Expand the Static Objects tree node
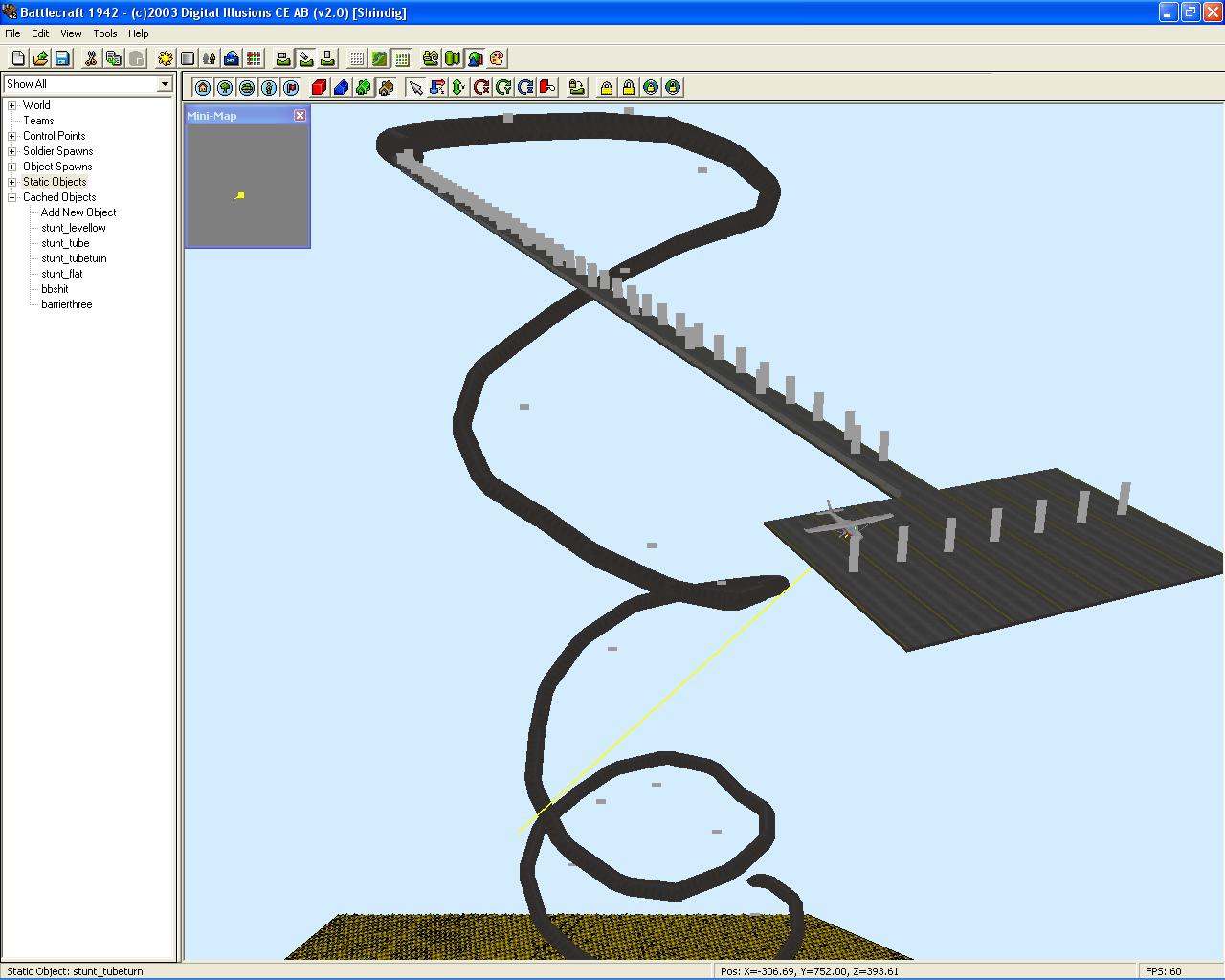 (12, 182)
